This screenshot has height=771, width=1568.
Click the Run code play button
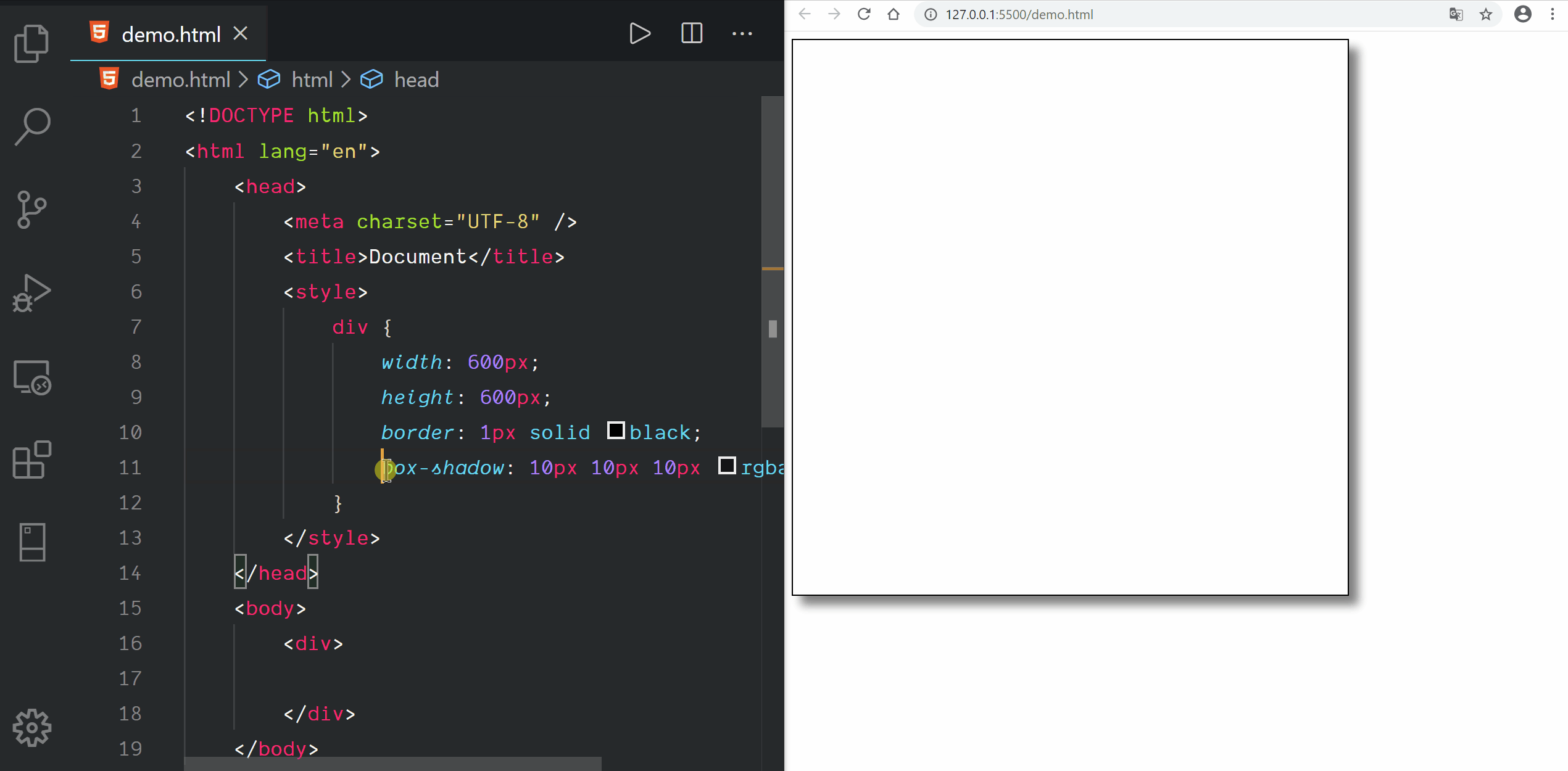tap(639, 33)
